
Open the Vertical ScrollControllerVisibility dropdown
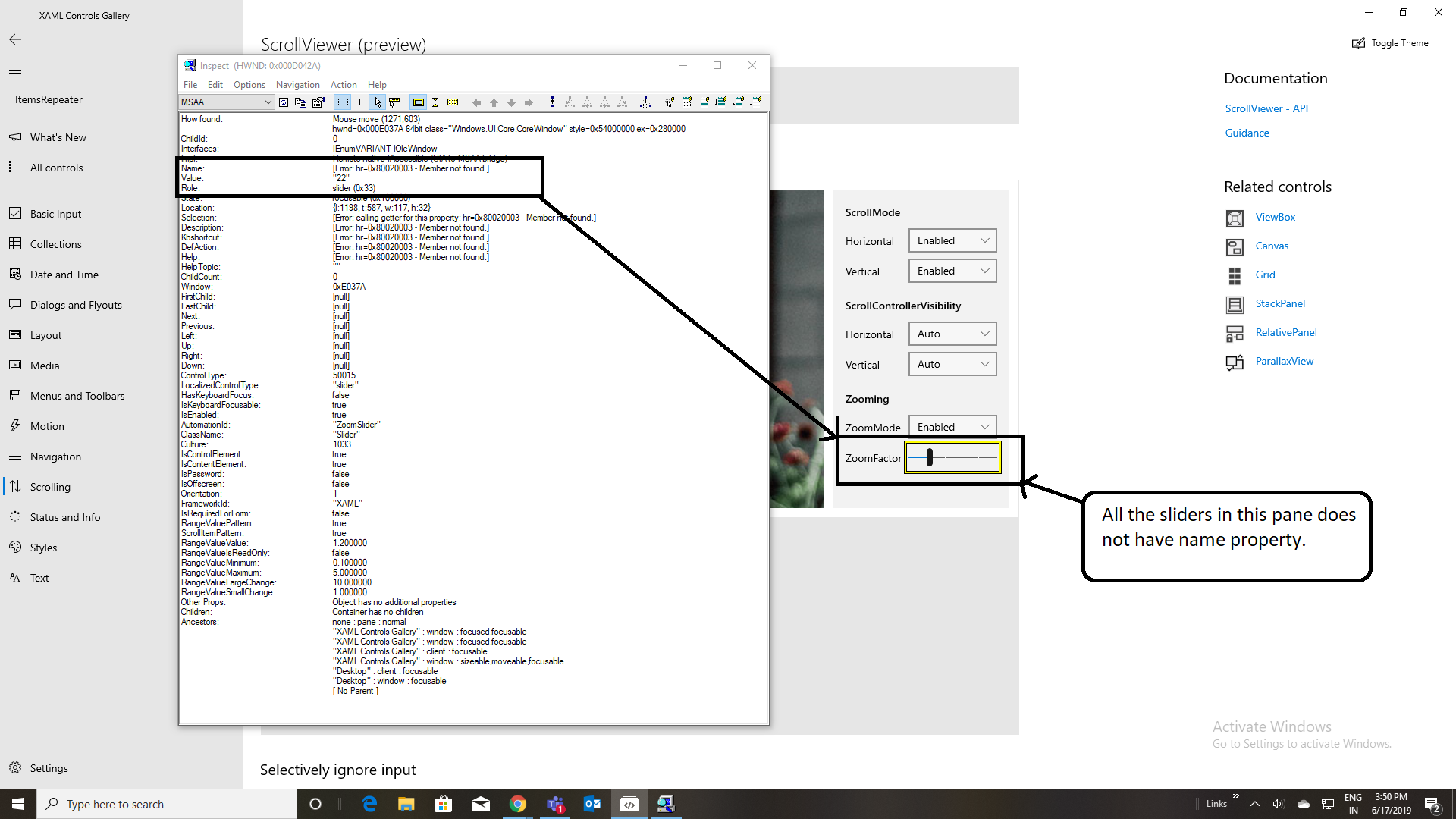coord(952,364)
